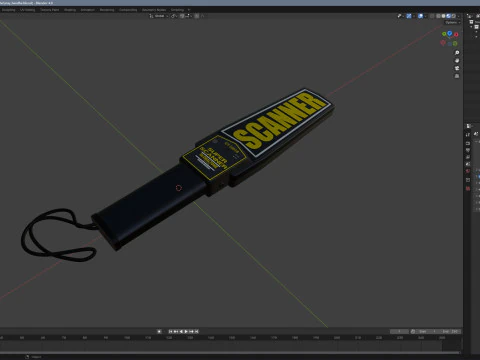Click the jump to start playback button

click(x=170, y=331)
